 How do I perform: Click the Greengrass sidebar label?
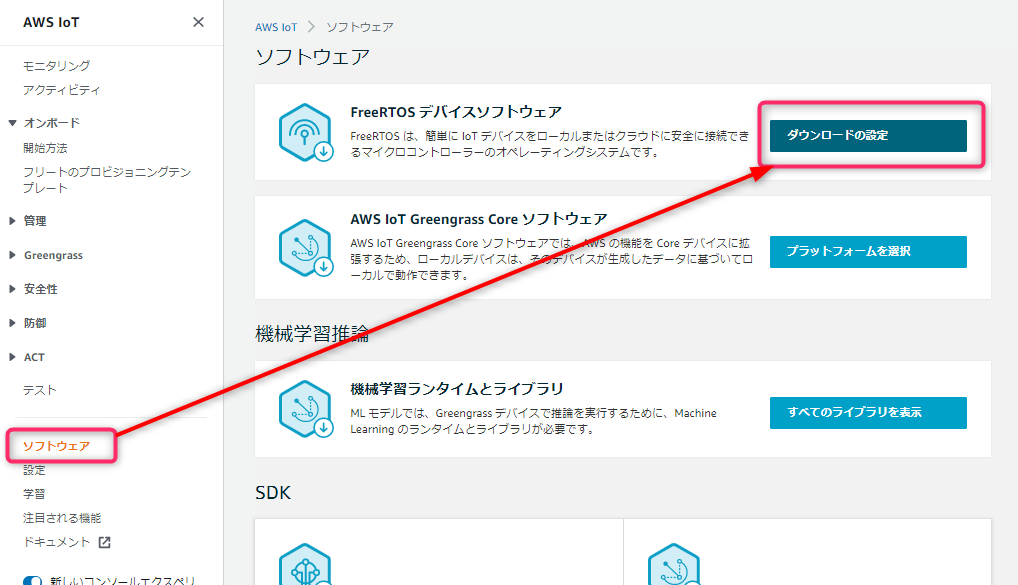[x=53, y=255]
